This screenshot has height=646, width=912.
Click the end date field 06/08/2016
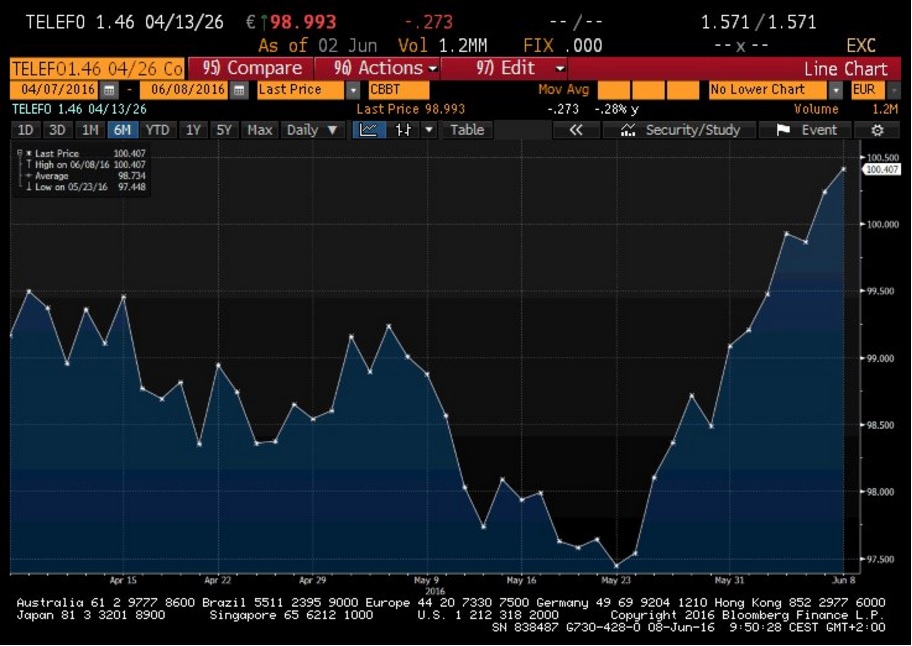click(x=186, y=90)
